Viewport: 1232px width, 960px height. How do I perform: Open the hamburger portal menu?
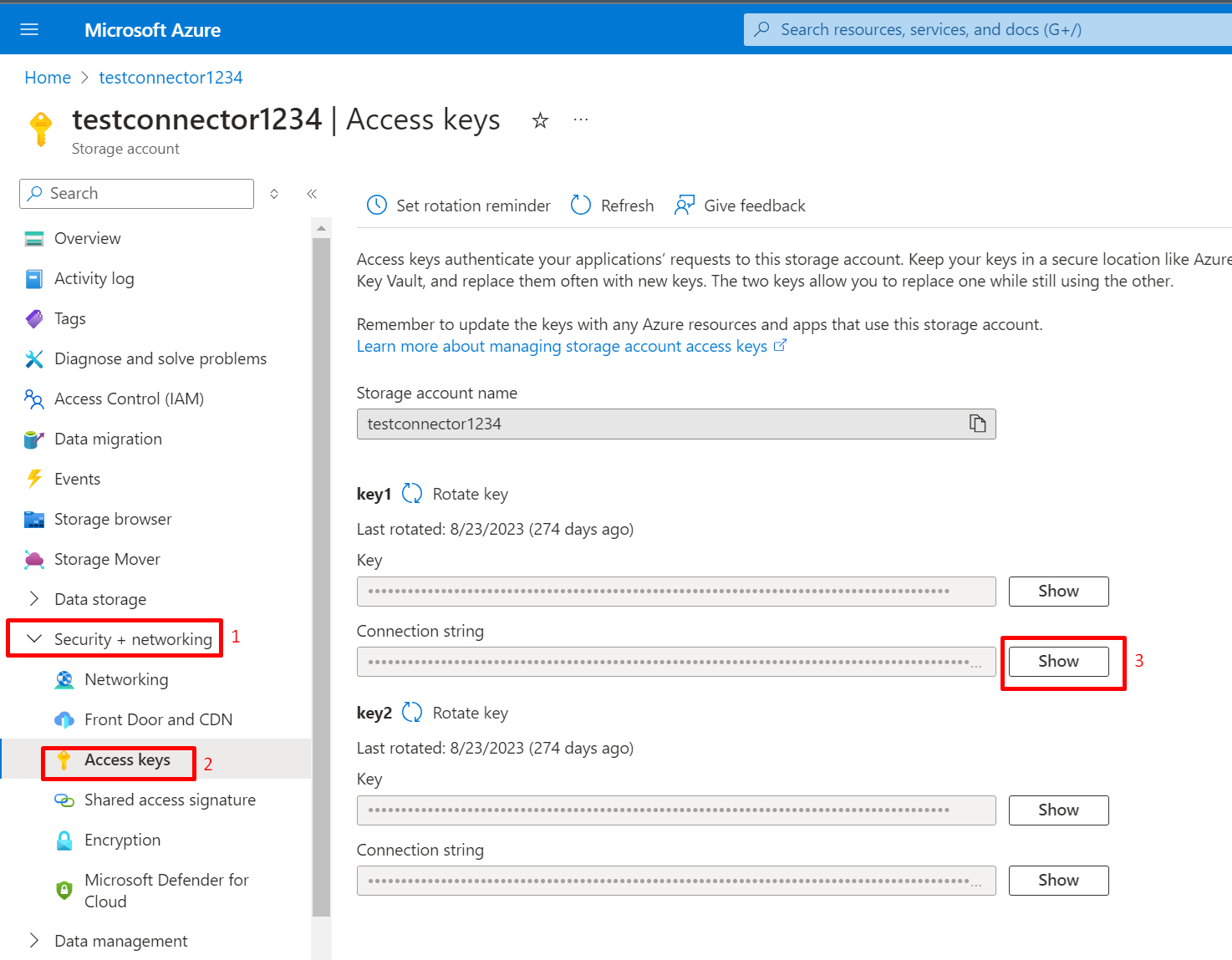pos(29,30)
